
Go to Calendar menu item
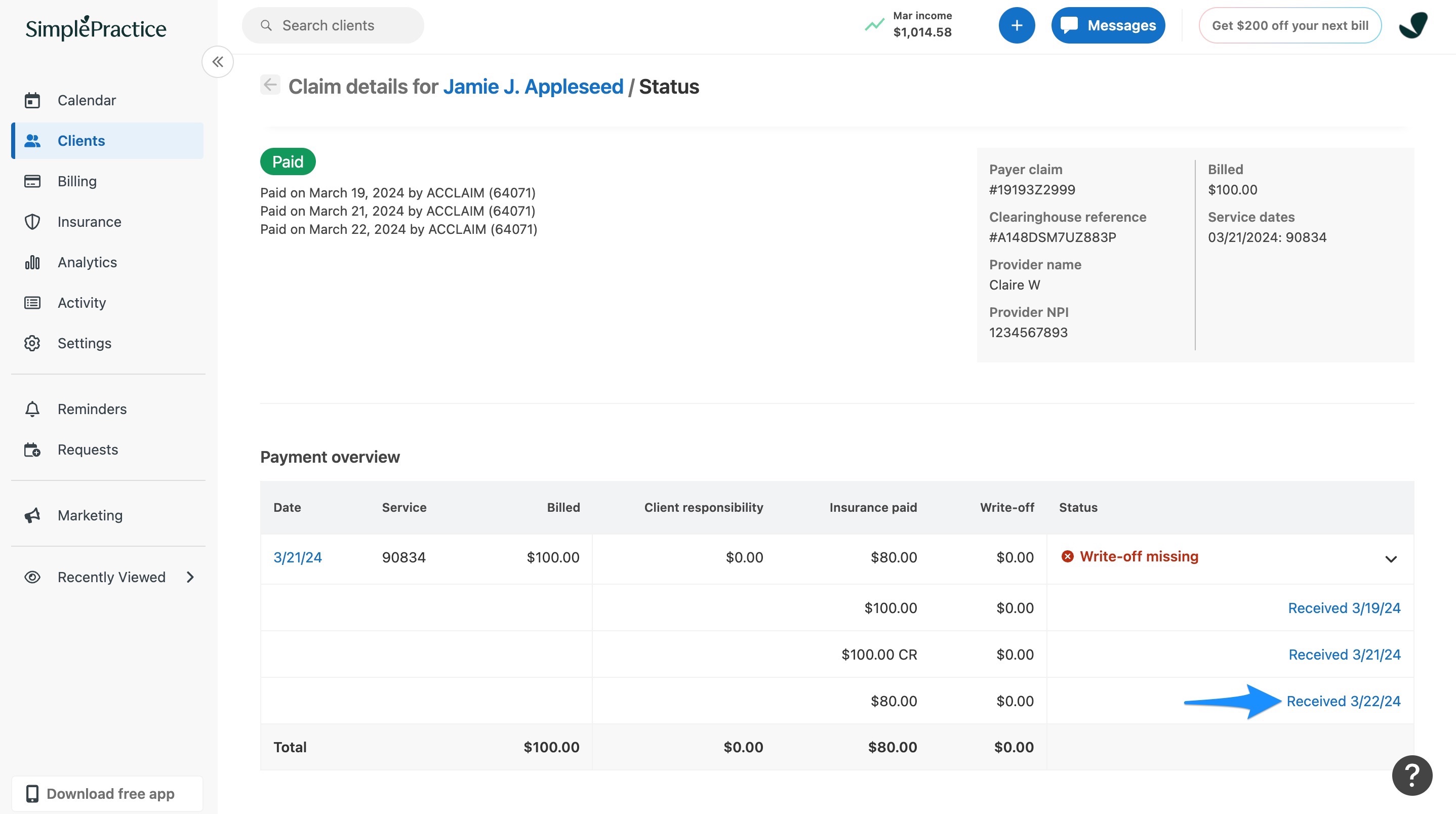107,100
